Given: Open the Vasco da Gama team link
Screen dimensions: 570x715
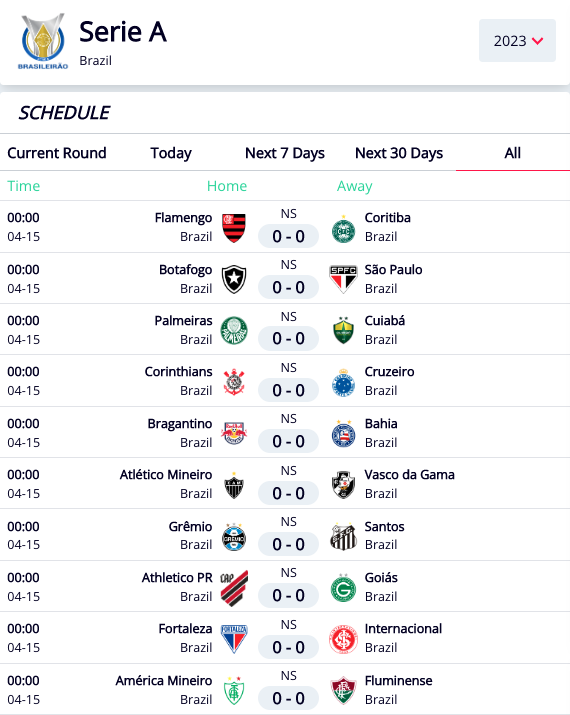Looking at the screenshot, I should tap(409, 475).
